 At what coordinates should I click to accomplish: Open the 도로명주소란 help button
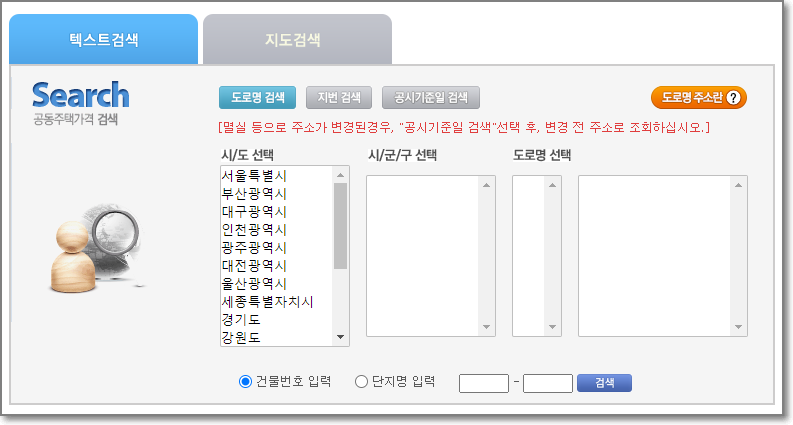coord(699,97)
